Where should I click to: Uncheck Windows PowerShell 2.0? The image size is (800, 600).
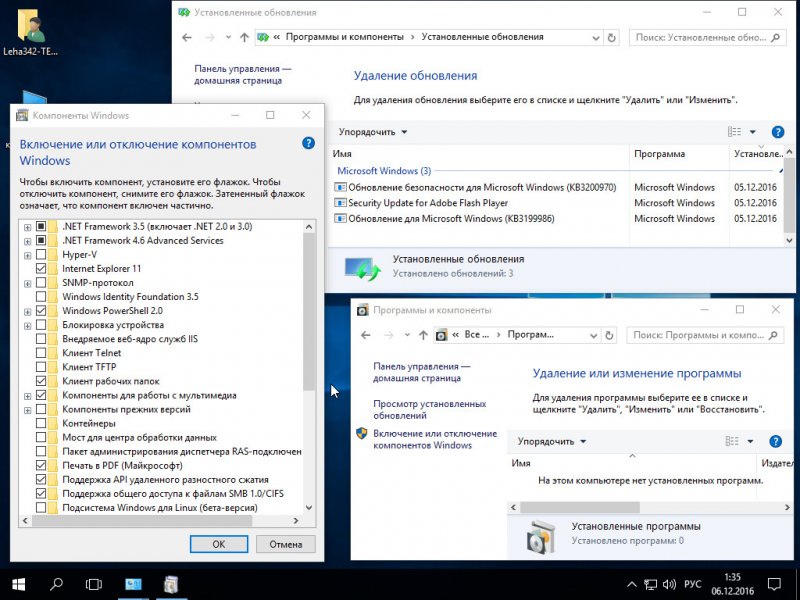pyautogui.click(x=41, y=311)
